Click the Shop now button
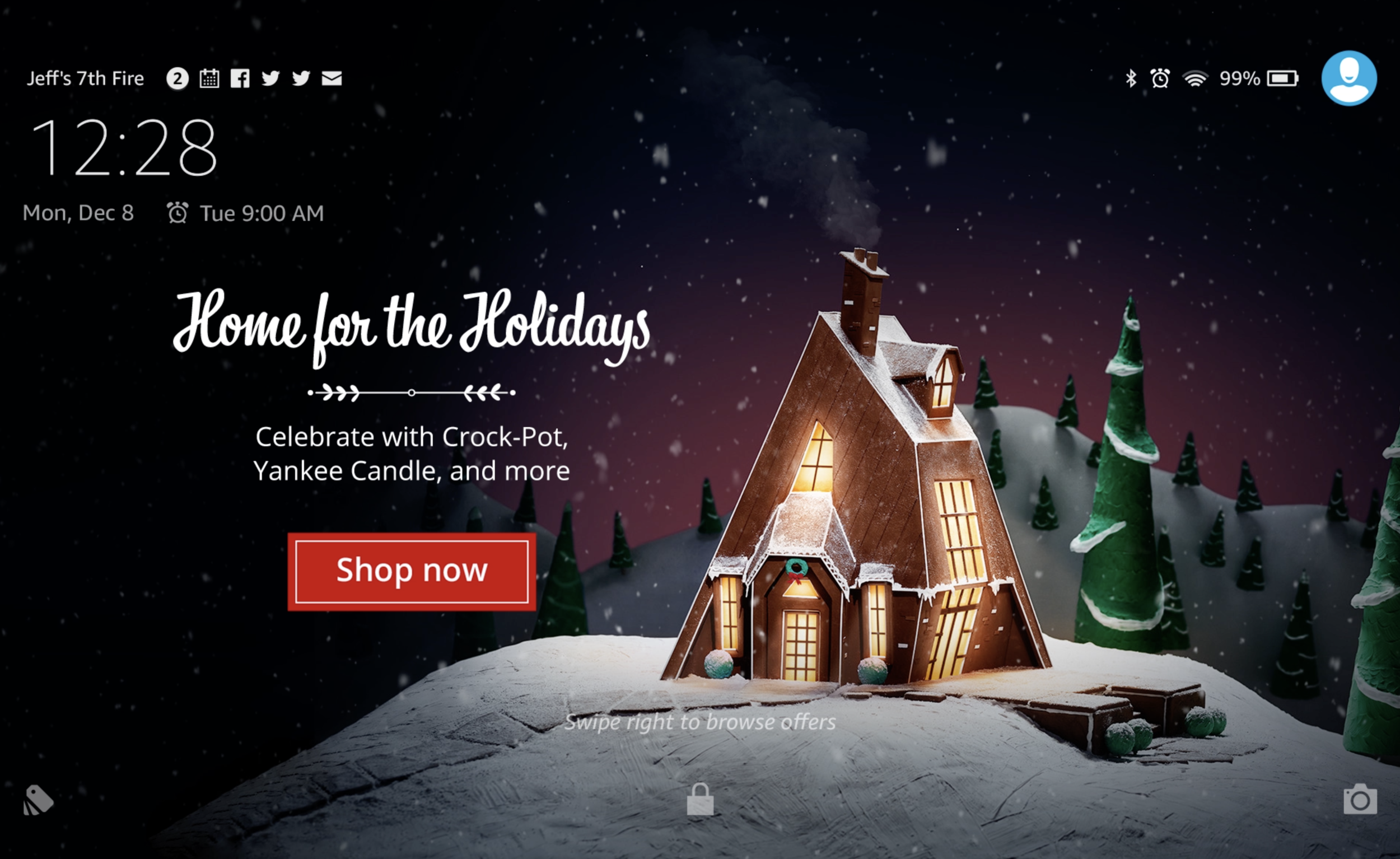 pyautogui.click(x=412, y=572)
